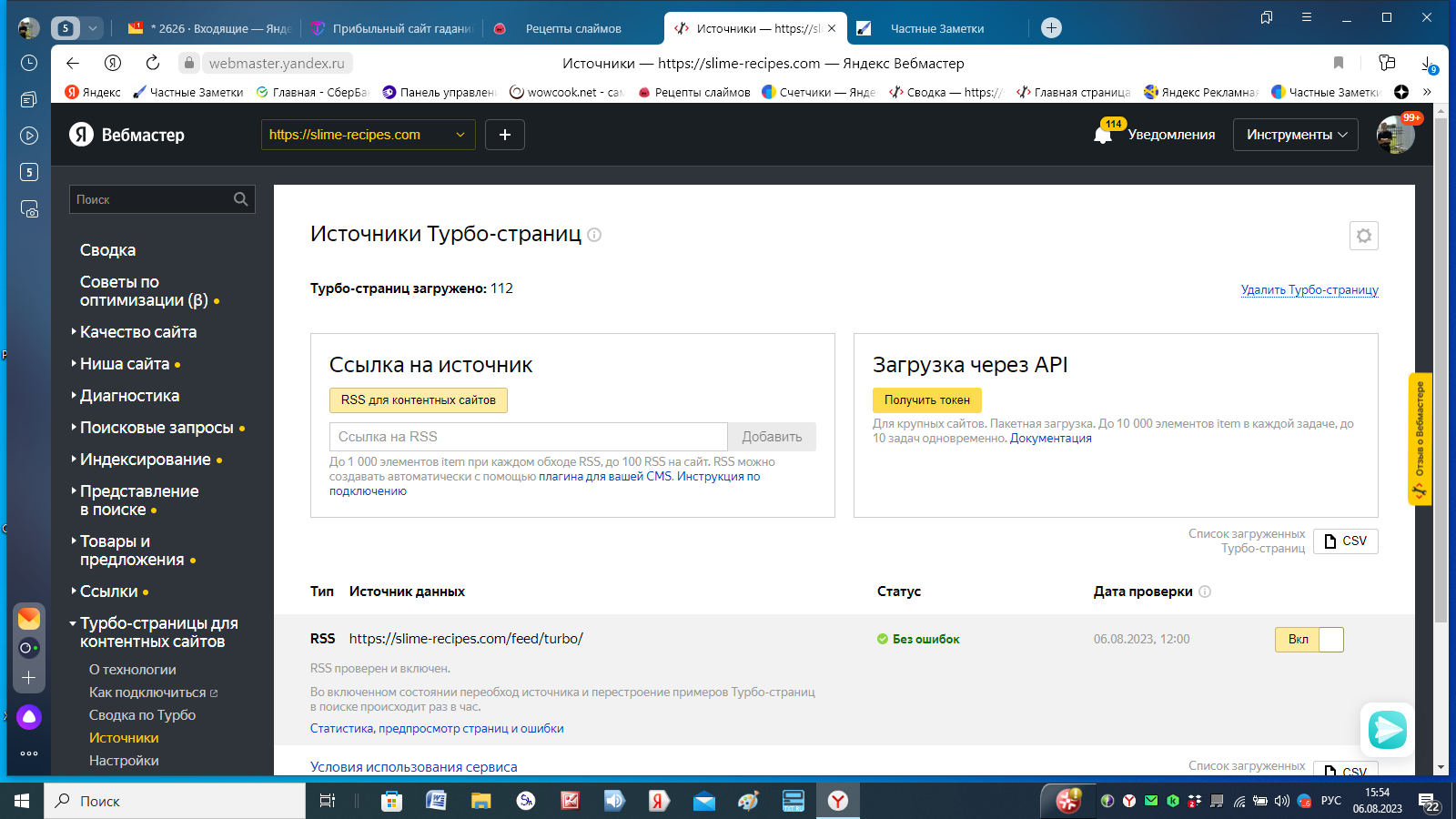Switch to the Прибыльный сайт гадани tab

point(392,28)
